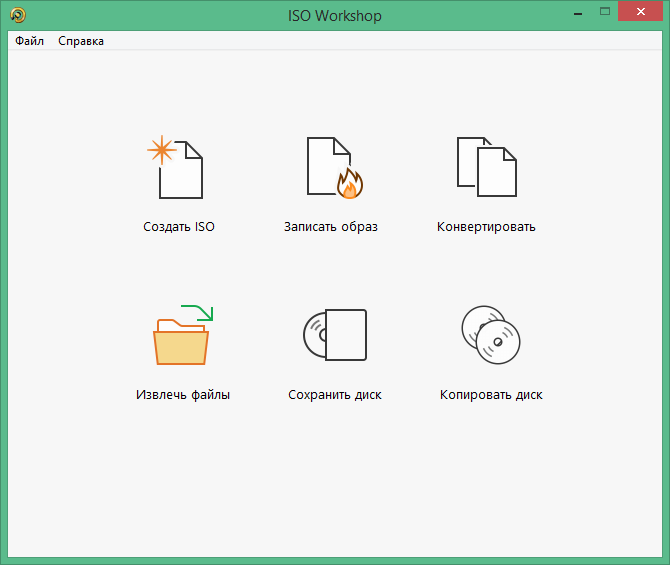Image resolution: width=670 pixels, height=565 pixels.
Task: Click the ISO Workshop app icon in title bar
Action: (17, 16)
